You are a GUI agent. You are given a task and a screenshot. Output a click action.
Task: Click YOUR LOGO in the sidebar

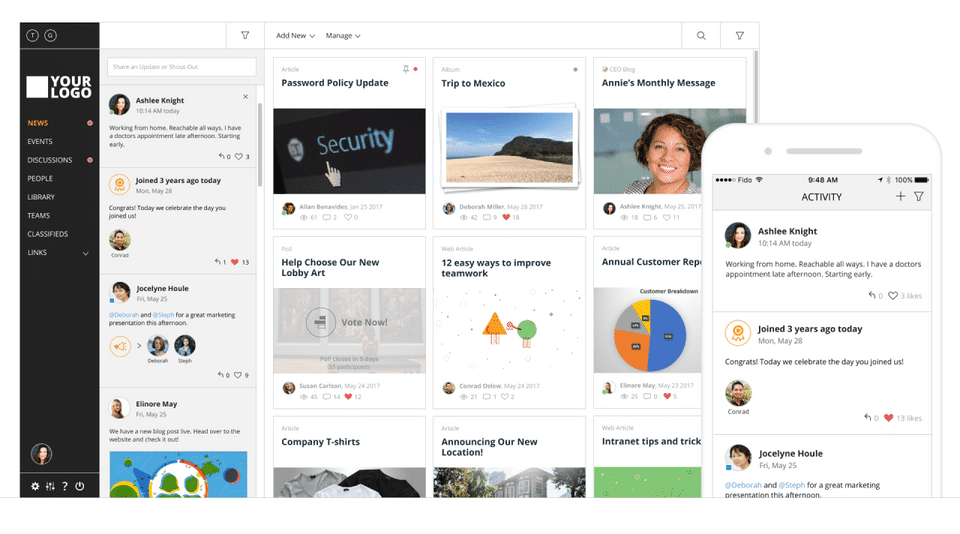[59, 87]
